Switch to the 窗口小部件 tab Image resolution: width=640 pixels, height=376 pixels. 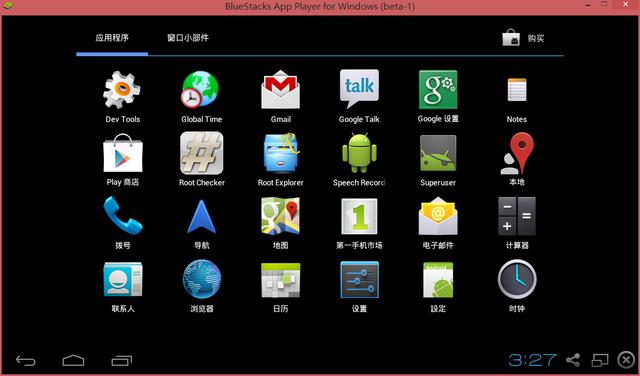(188, 38)
